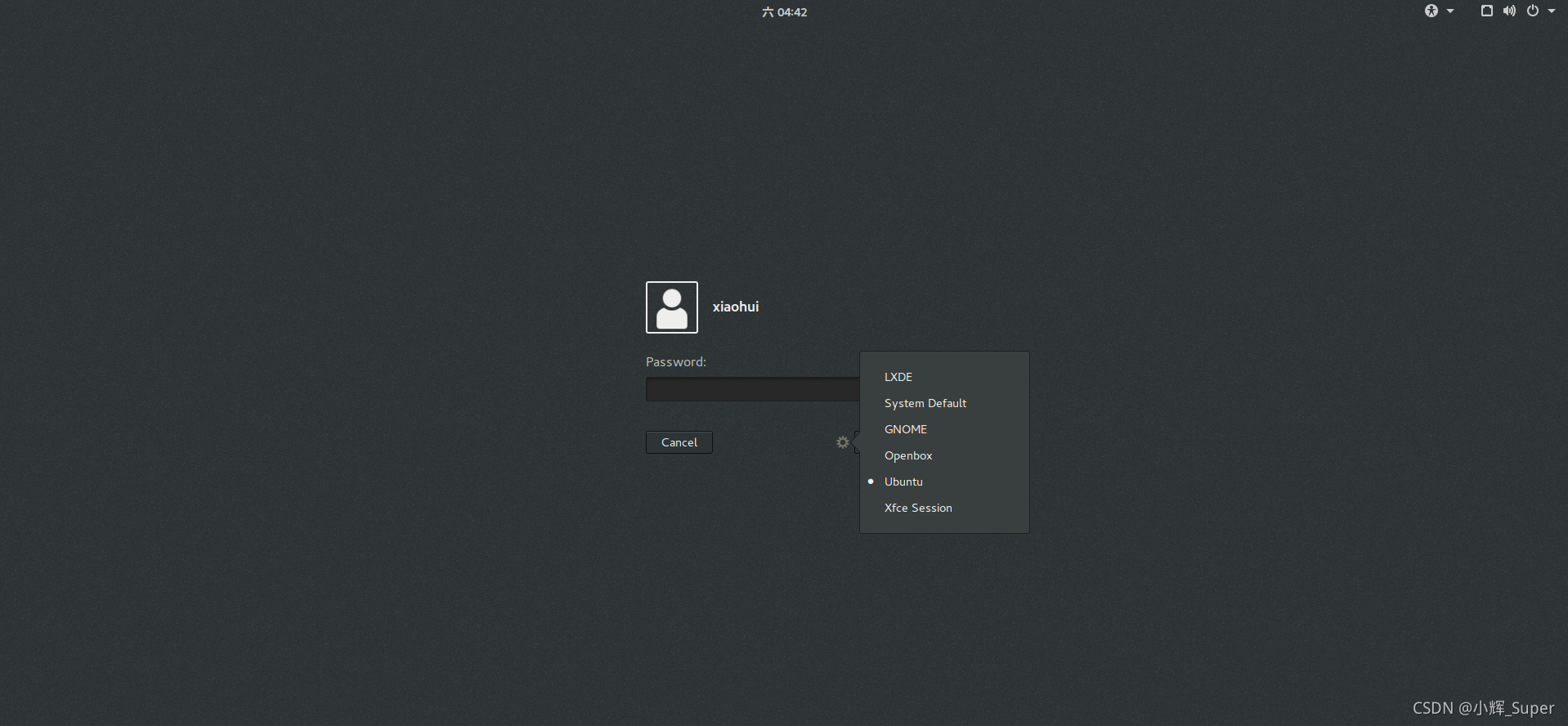The width and height of the screenshot is (1568, 726).
Task: Focus the Password input field
Action: click(752, 389)
